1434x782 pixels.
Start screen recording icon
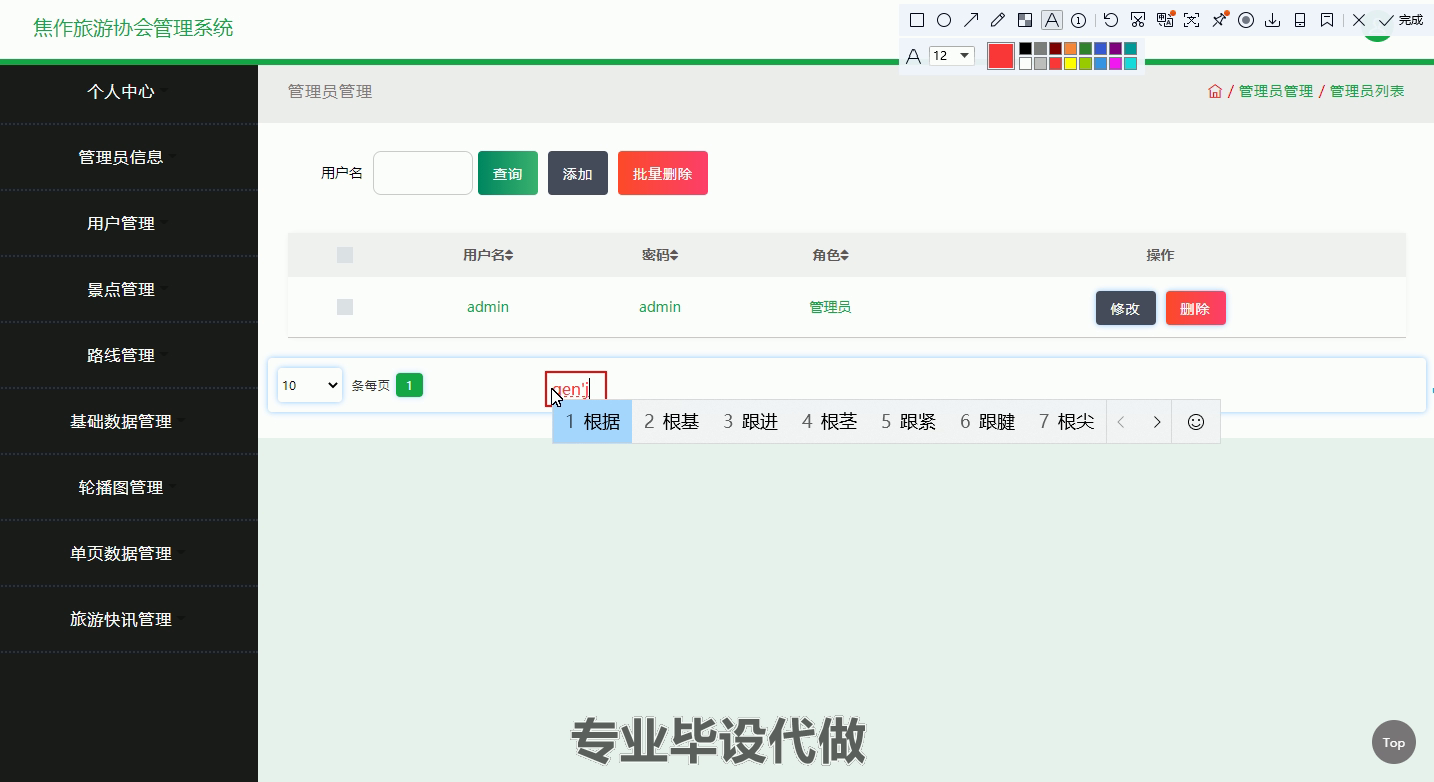(1246, 20)
